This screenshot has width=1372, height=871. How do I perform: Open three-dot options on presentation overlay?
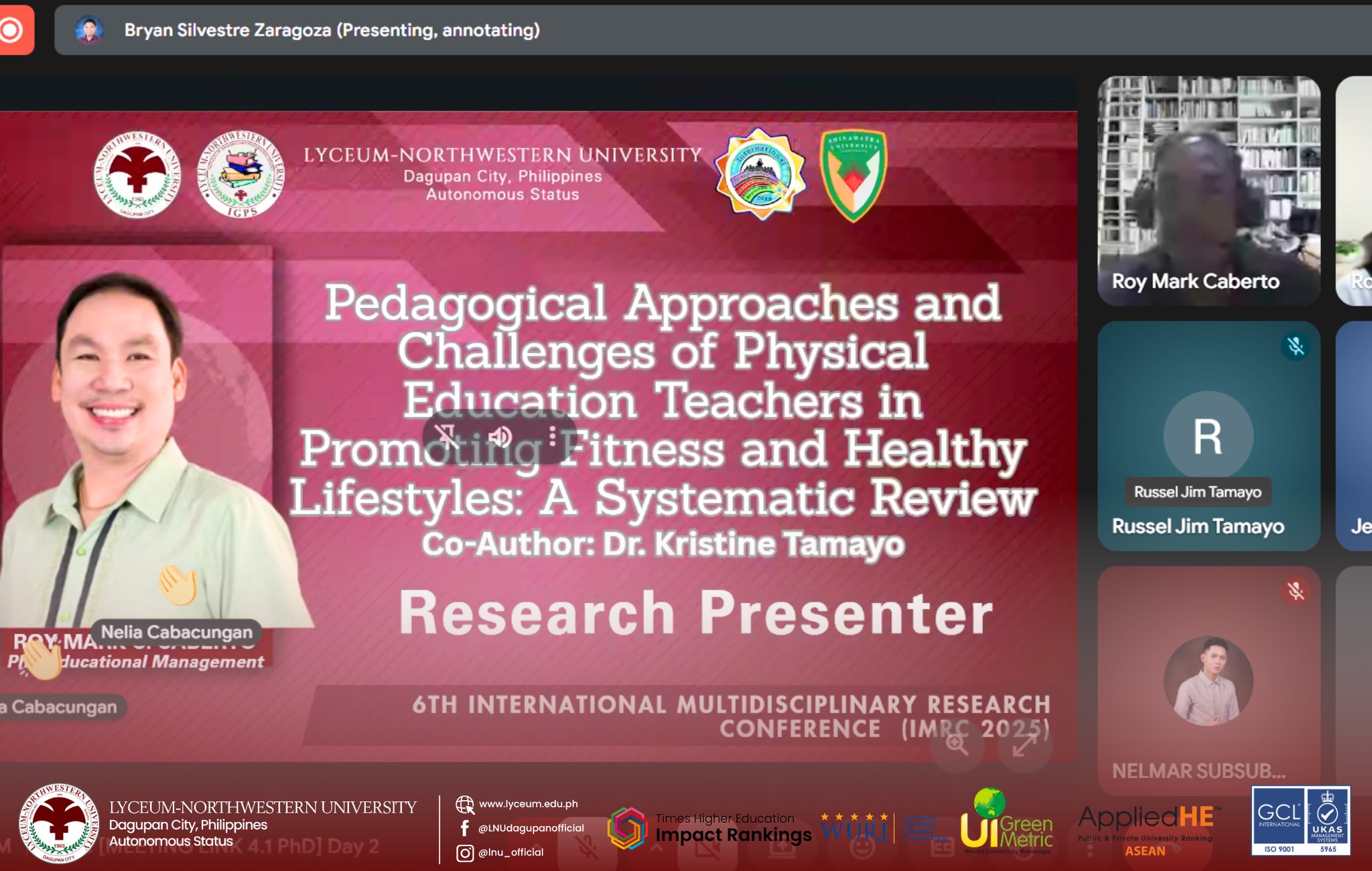point(553,437)
